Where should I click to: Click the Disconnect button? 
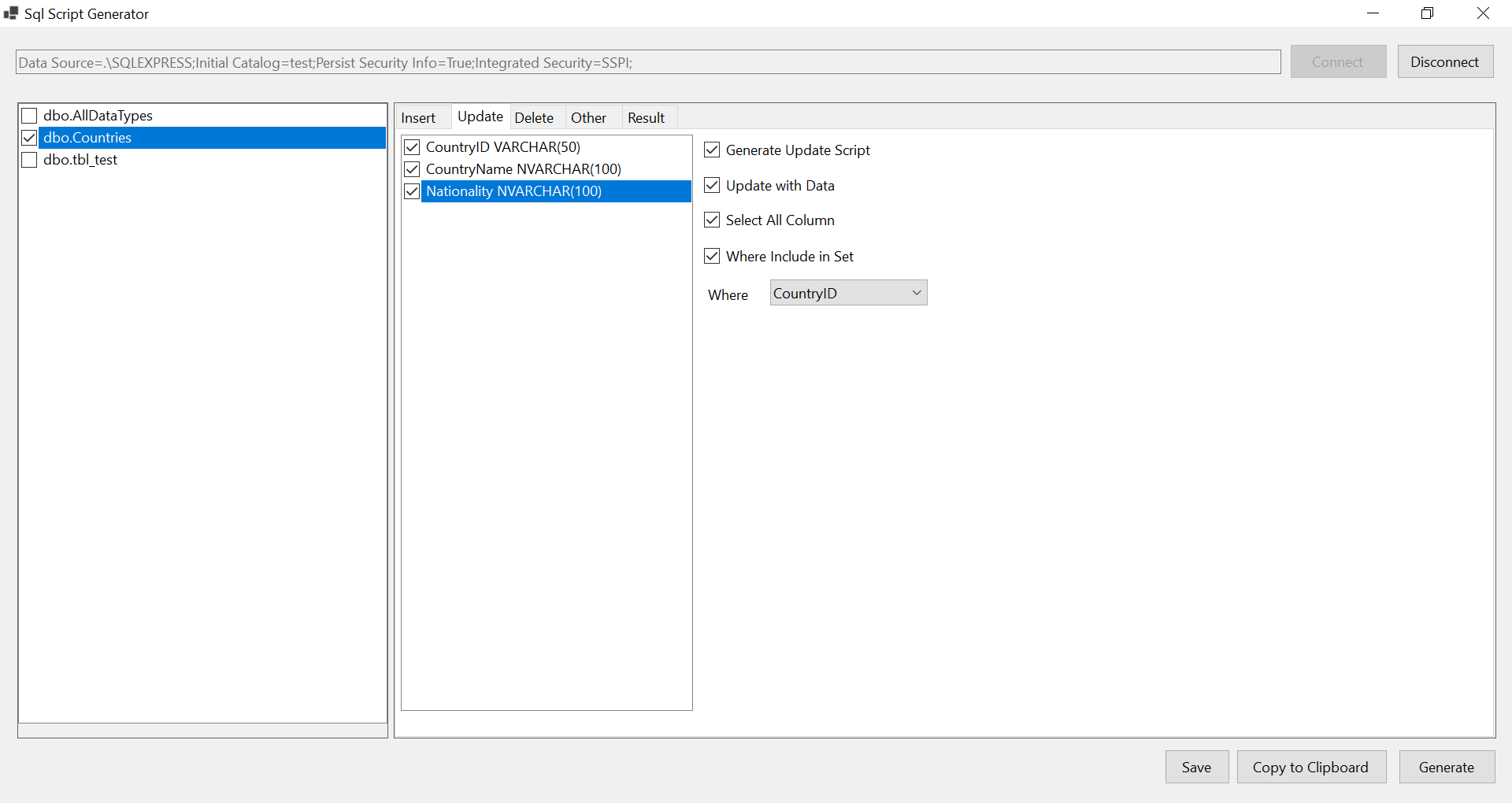[x=1445, y=61]
